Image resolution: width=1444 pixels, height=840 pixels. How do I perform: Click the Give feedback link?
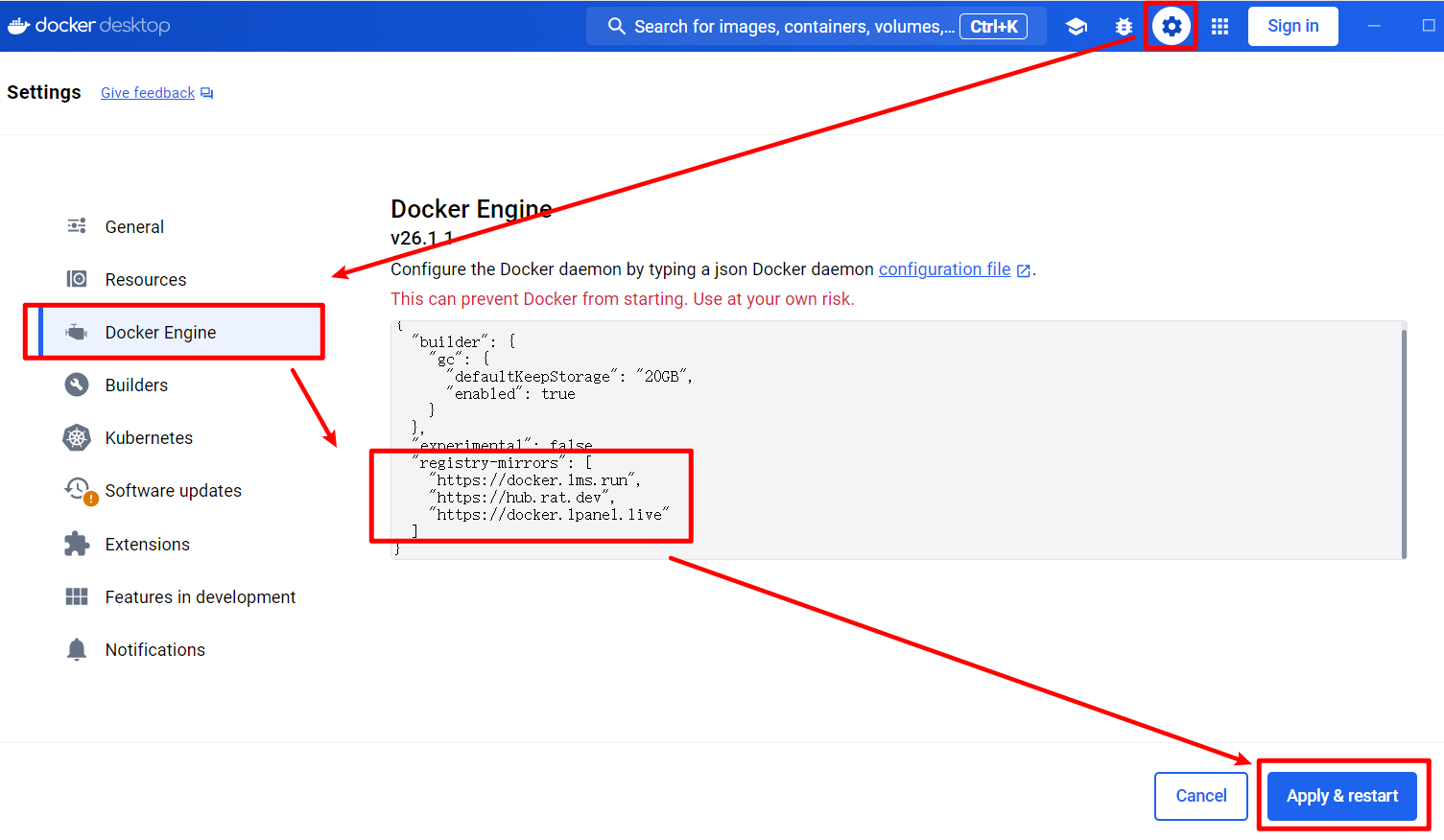(148, 93)
